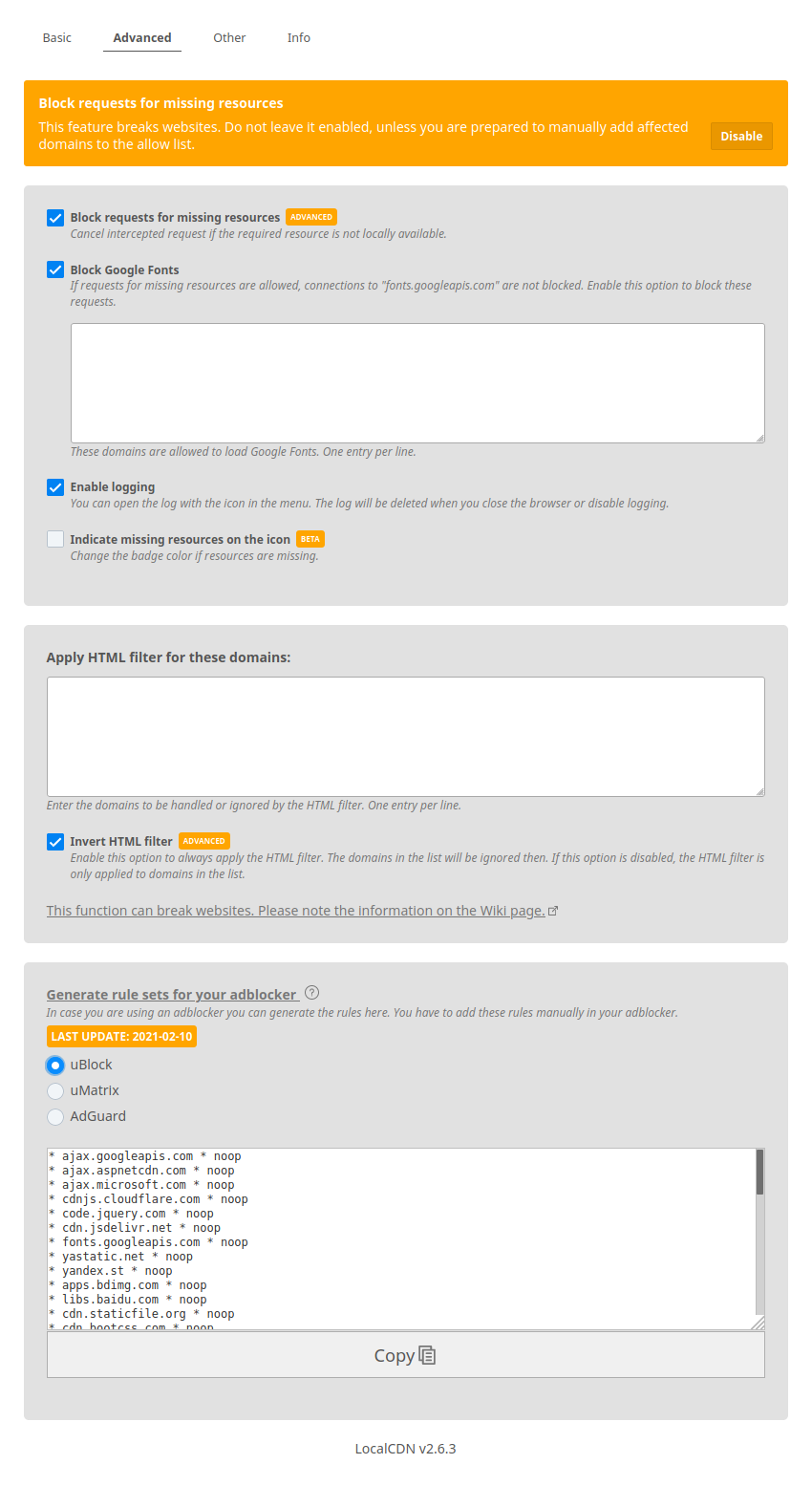Select the uBlock radio option
Image resolution: width=812 pixels, height=1486 pixels.
(55, 1065)
